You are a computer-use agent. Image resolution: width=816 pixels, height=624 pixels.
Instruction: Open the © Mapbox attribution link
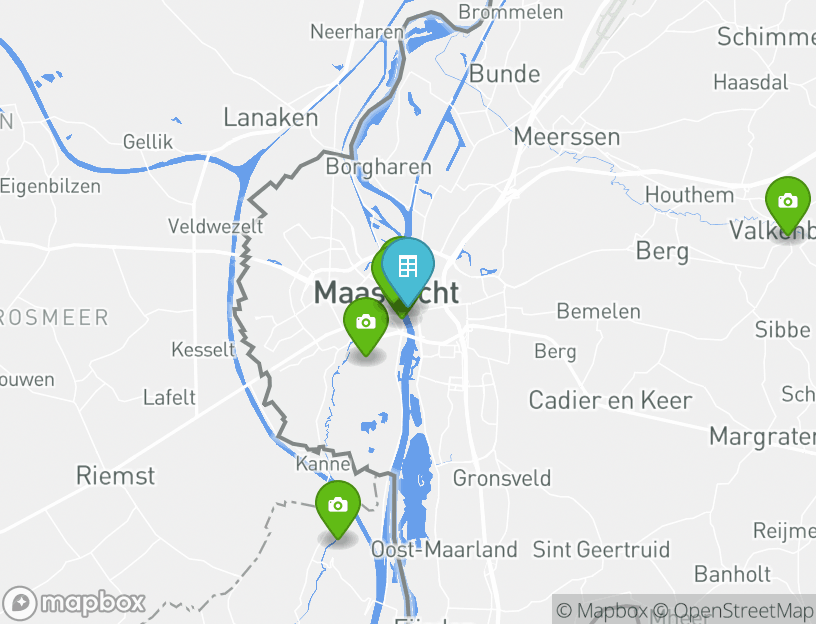pos(602,610)
